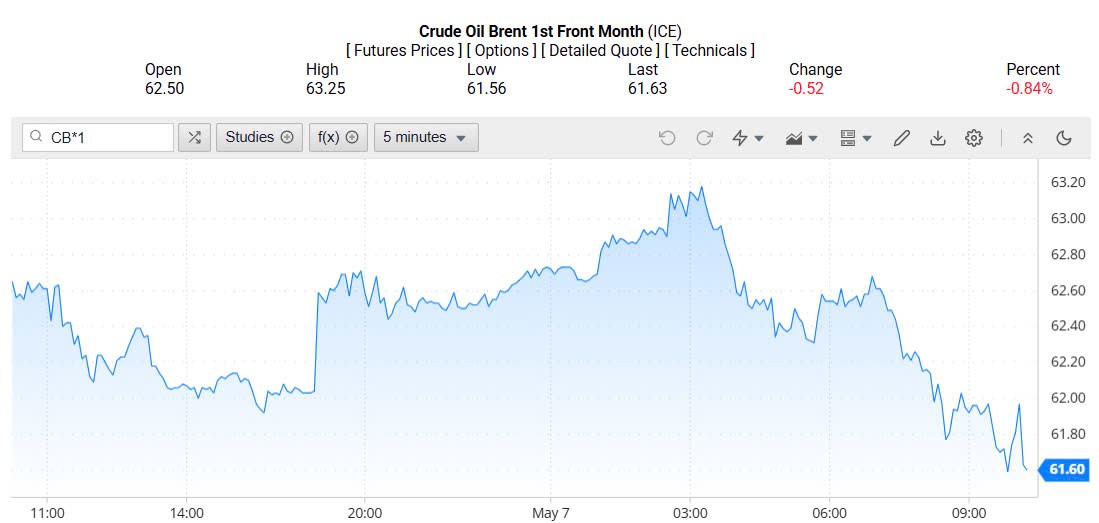This screenshot has height=523, width=1099.
Task: Open the Futures Prices link
Action: [404, 50]
